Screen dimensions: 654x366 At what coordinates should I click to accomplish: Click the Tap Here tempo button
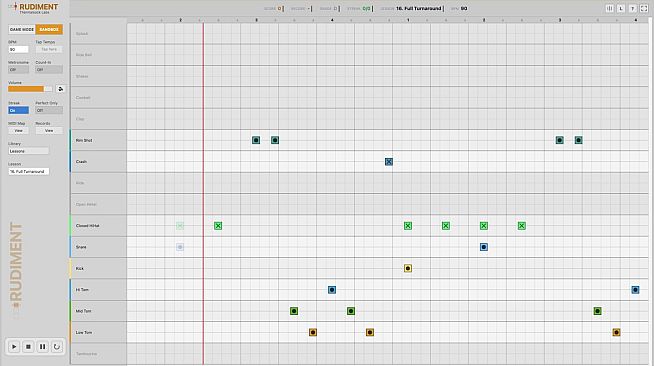click(x=49, y=49)
